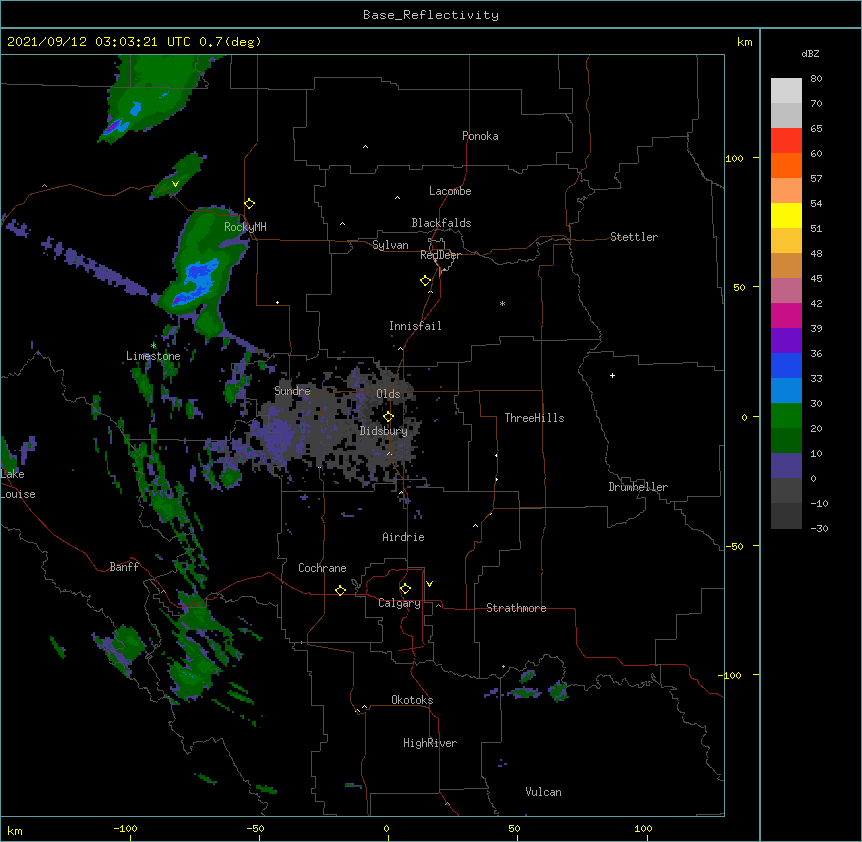Click the Strathmore label
862x842 pixels.
516,608
